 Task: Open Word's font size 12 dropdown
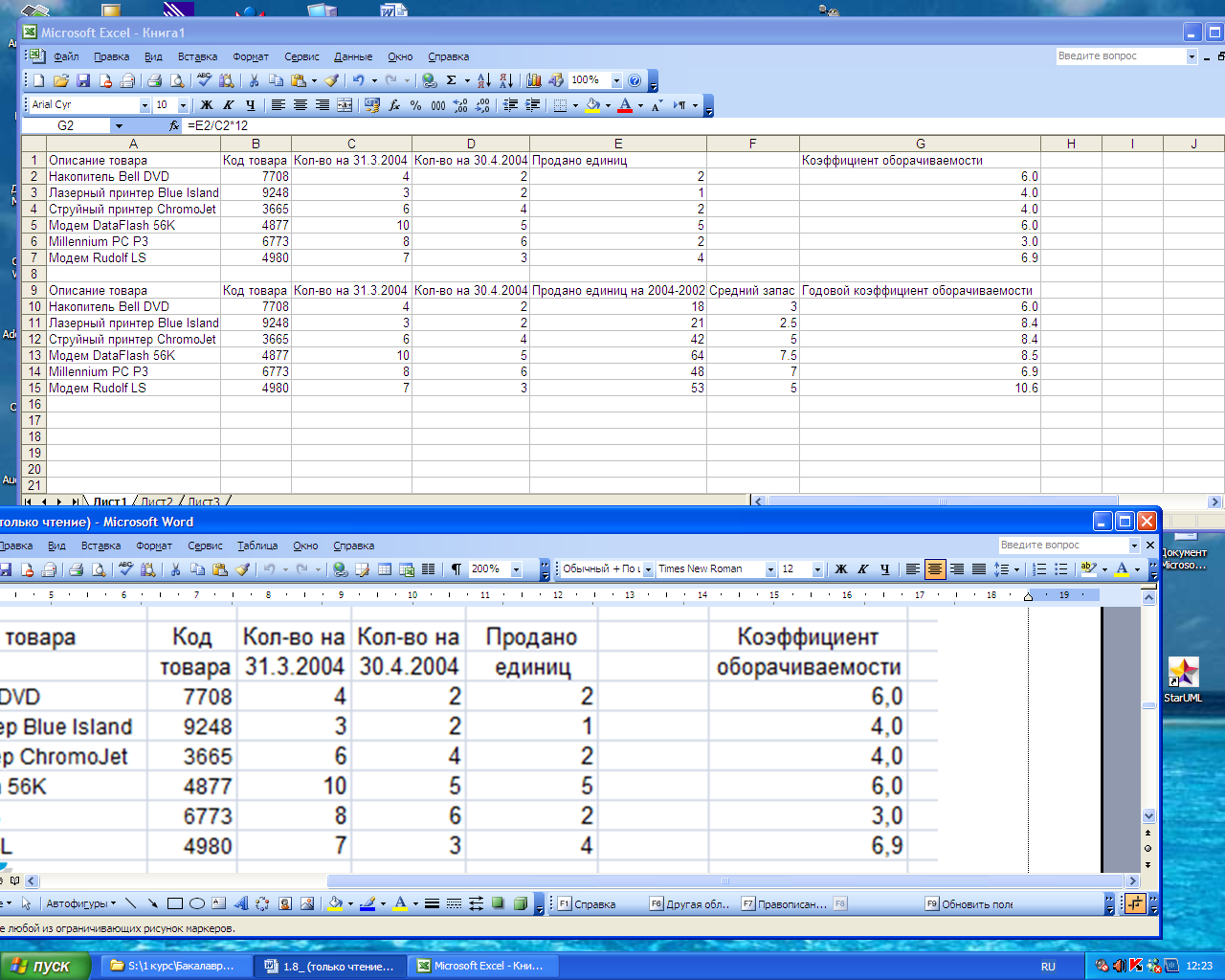point(817,569)
